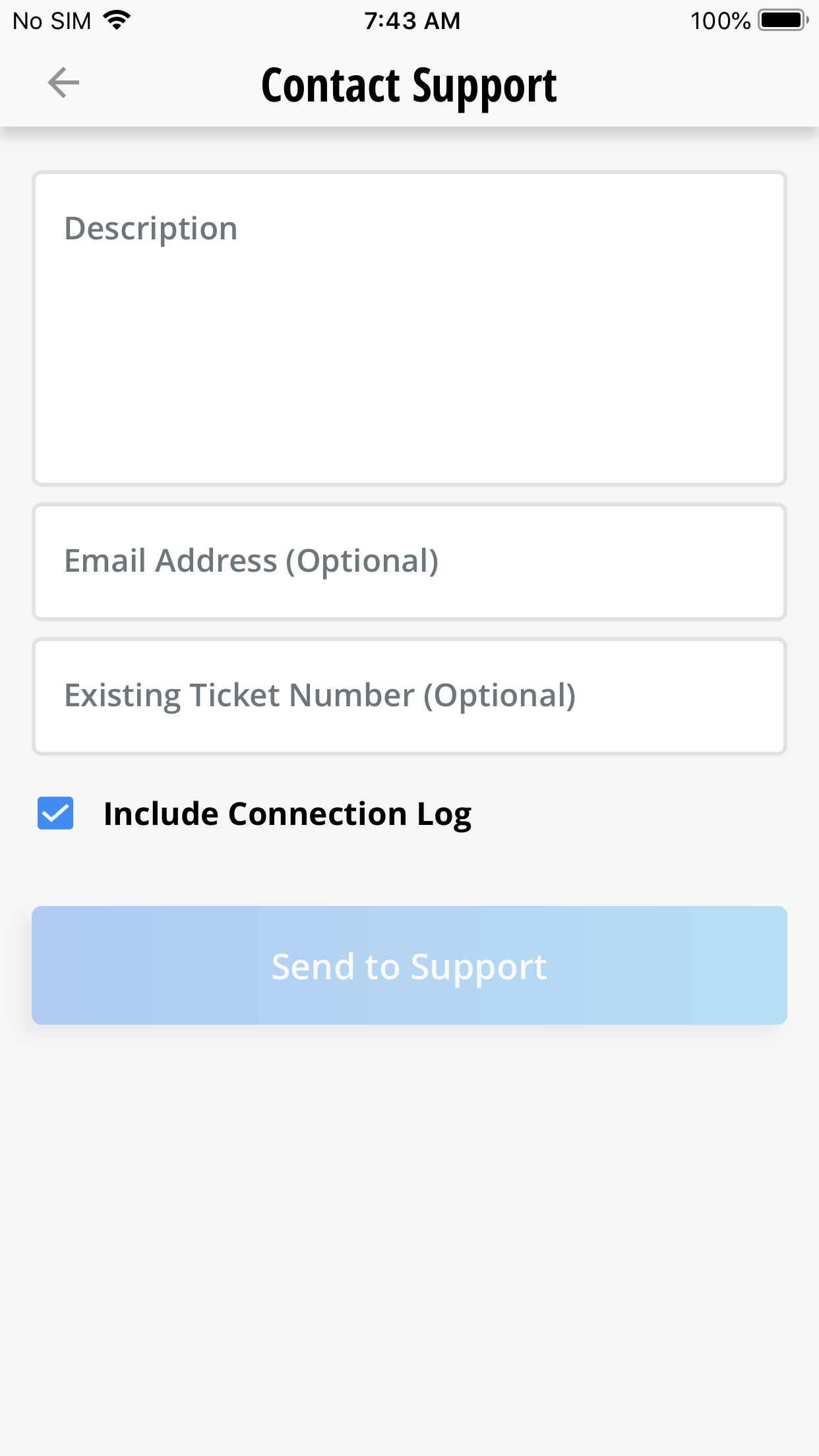Uncheck the Include Connection Log checkbox
Viewport: 819px width, 1456px height.
click(55, 813)
